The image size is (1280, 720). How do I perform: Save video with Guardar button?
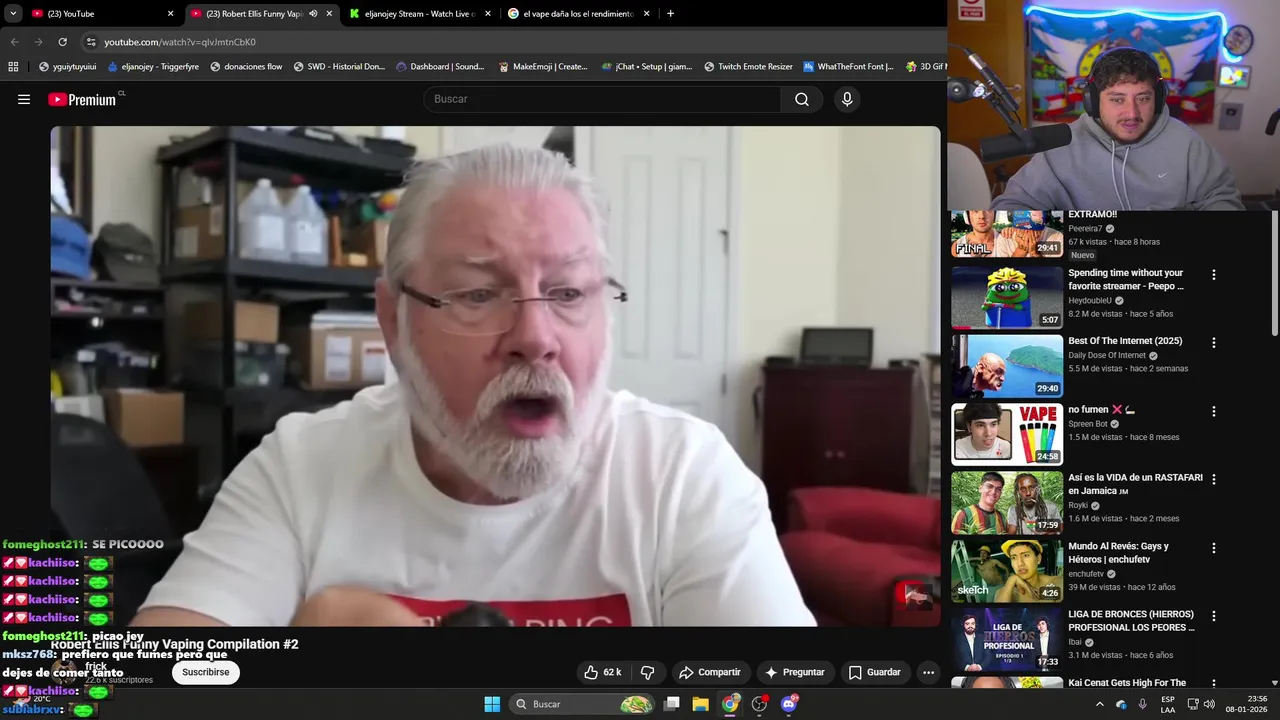[x=875, y=672]
